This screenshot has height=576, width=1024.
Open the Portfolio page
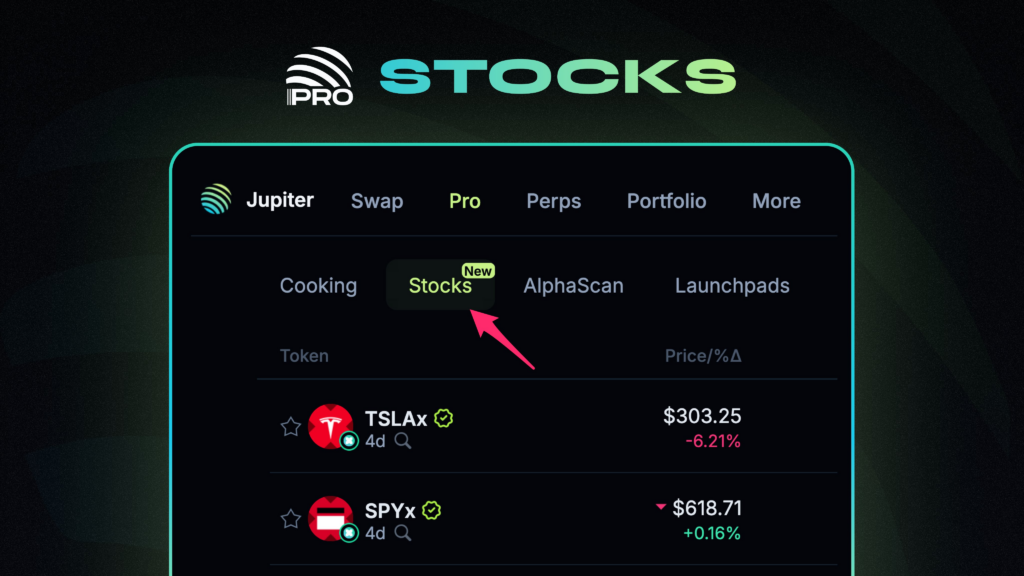coord(666,201)
